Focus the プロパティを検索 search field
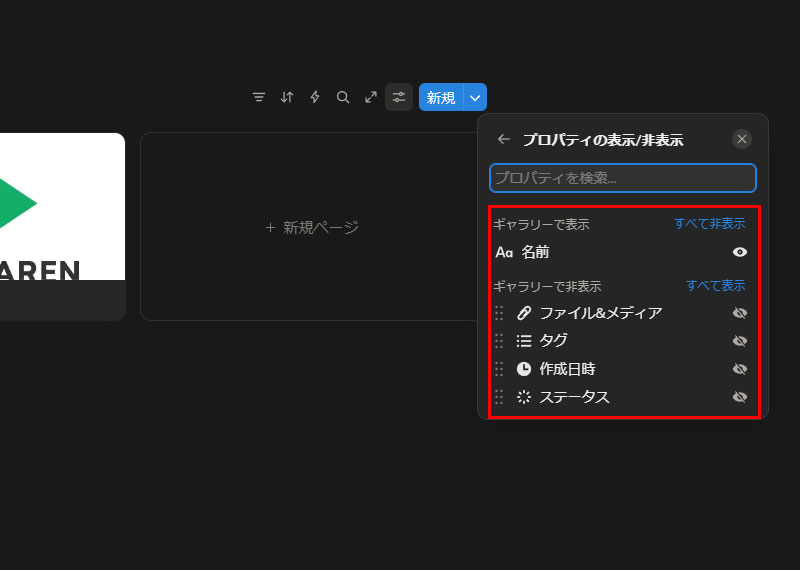Viewport: 800px width, 570px height. click(x=622, y=178)
